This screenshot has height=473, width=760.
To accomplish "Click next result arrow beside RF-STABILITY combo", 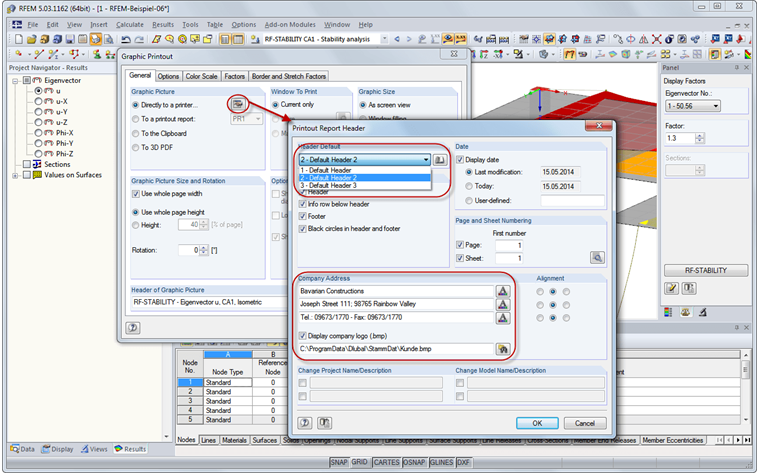I will point(409,39).
